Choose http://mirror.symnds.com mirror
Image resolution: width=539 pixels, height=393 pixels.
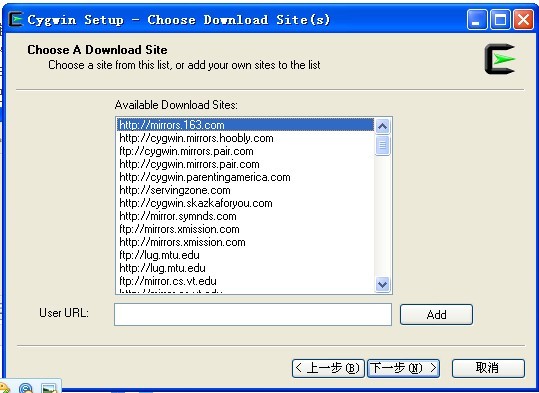[x=245, y=216]
